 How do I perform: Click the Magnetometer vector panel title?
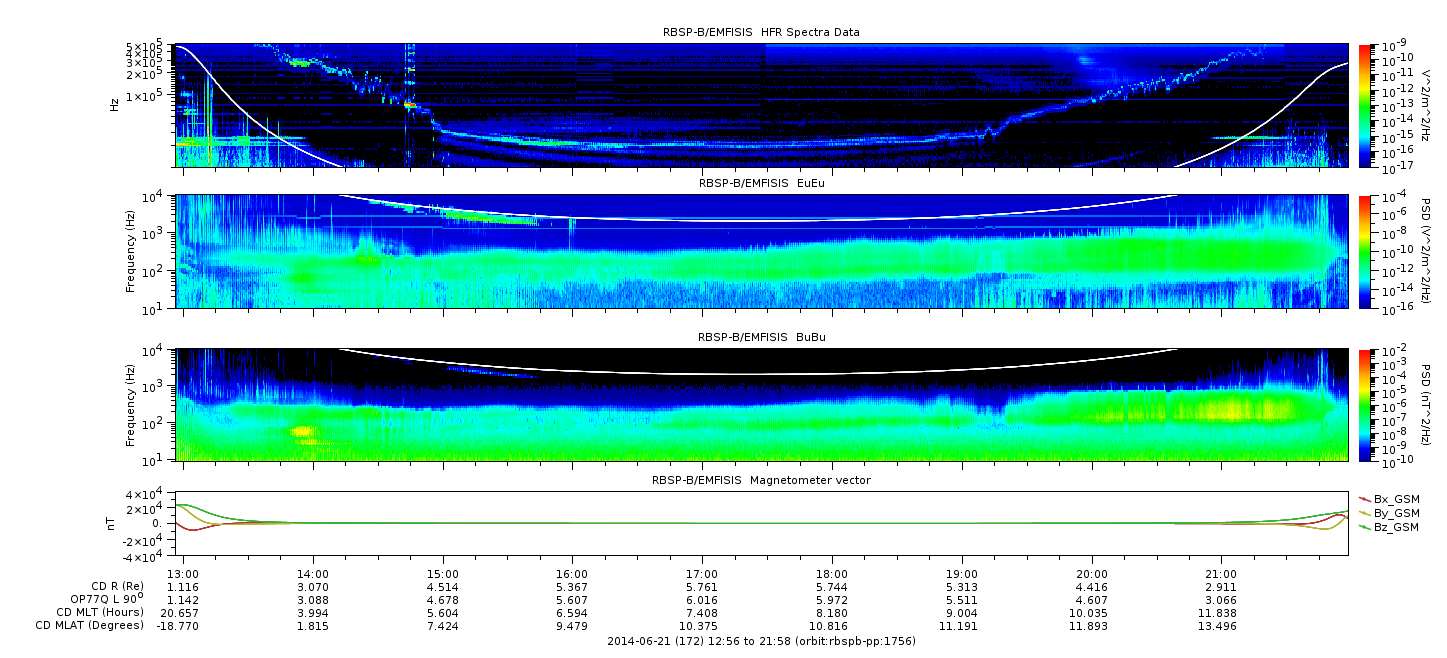point(761,480)
